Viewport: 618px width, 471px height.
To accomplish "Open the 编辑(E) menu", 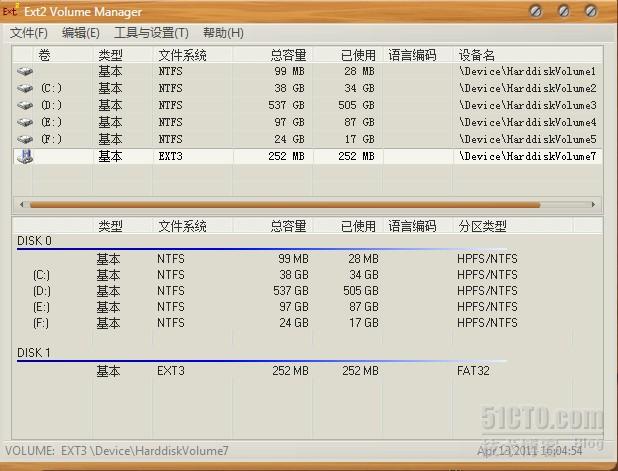I will click(81, 33).
